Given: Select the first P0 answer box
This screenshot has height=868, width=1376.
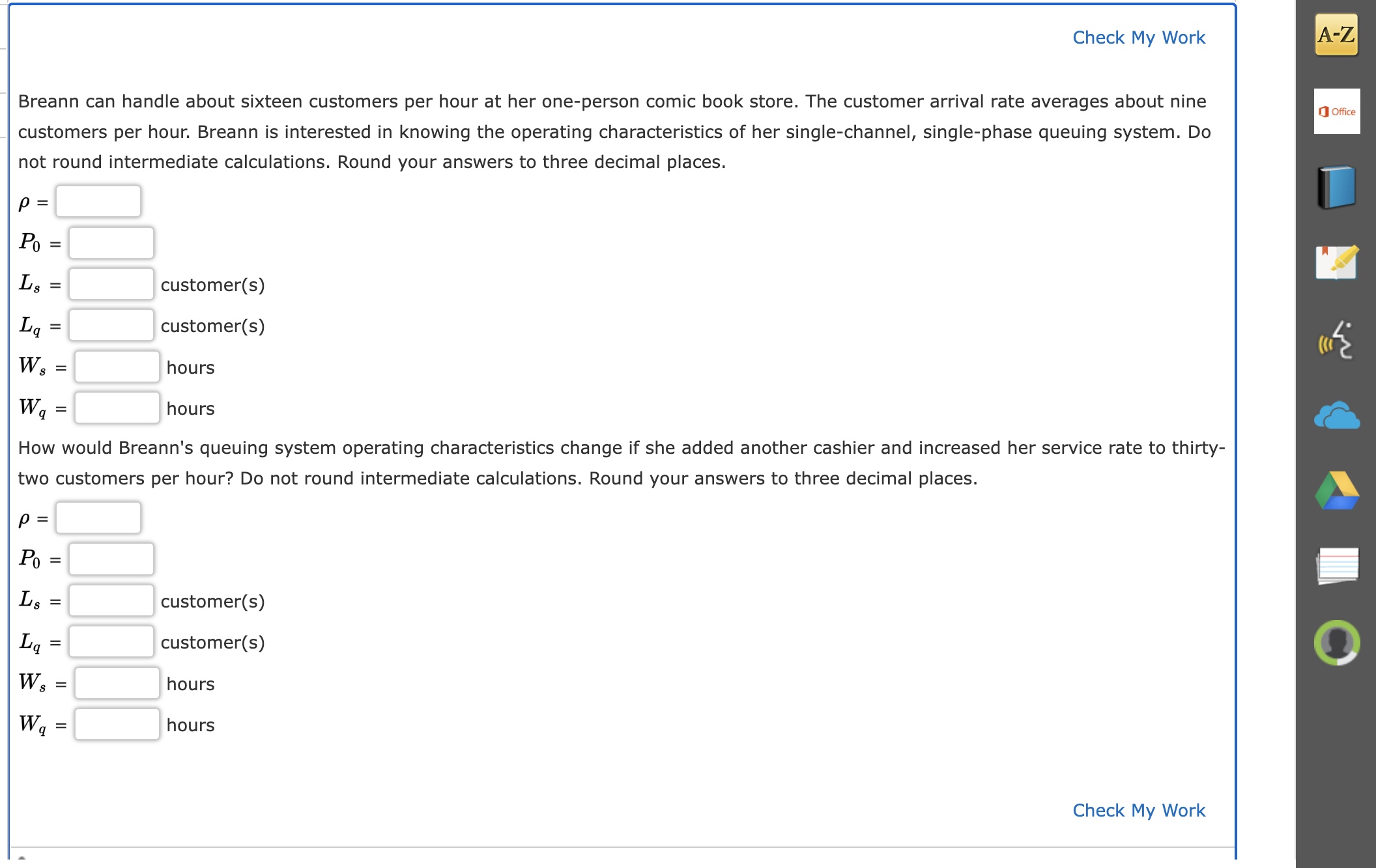Looking at the screenshot, I should click(x=111, y=243).
